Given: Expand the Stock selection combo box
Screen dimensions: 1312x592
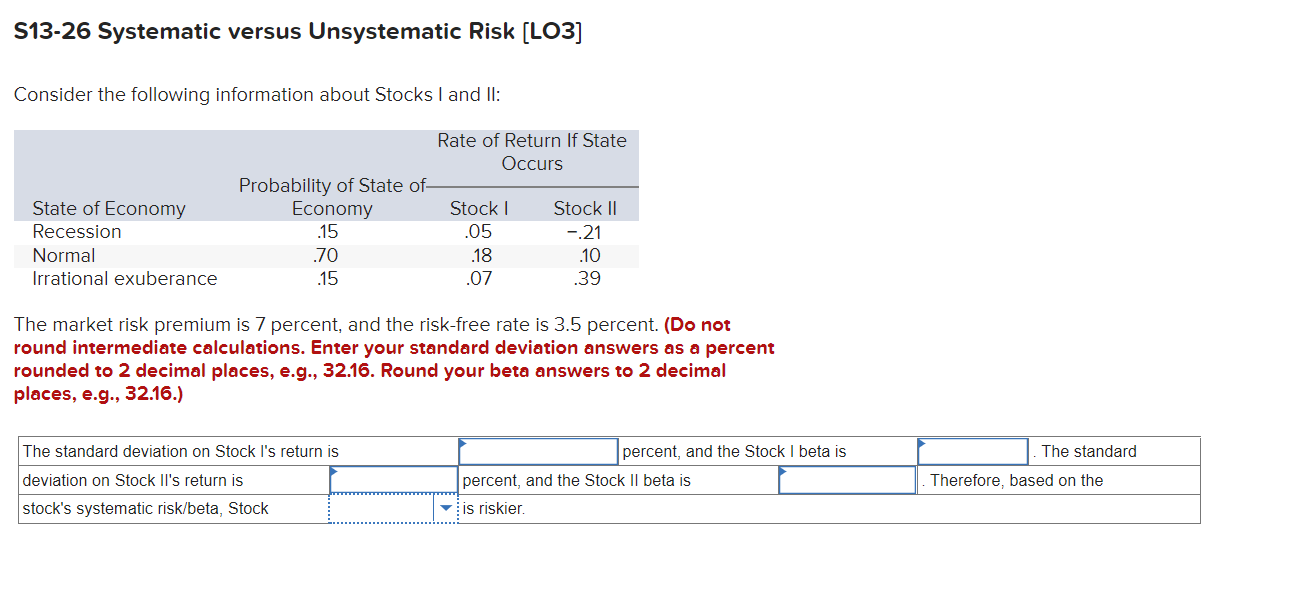Looking at the screenshot, I should [393, 508].
